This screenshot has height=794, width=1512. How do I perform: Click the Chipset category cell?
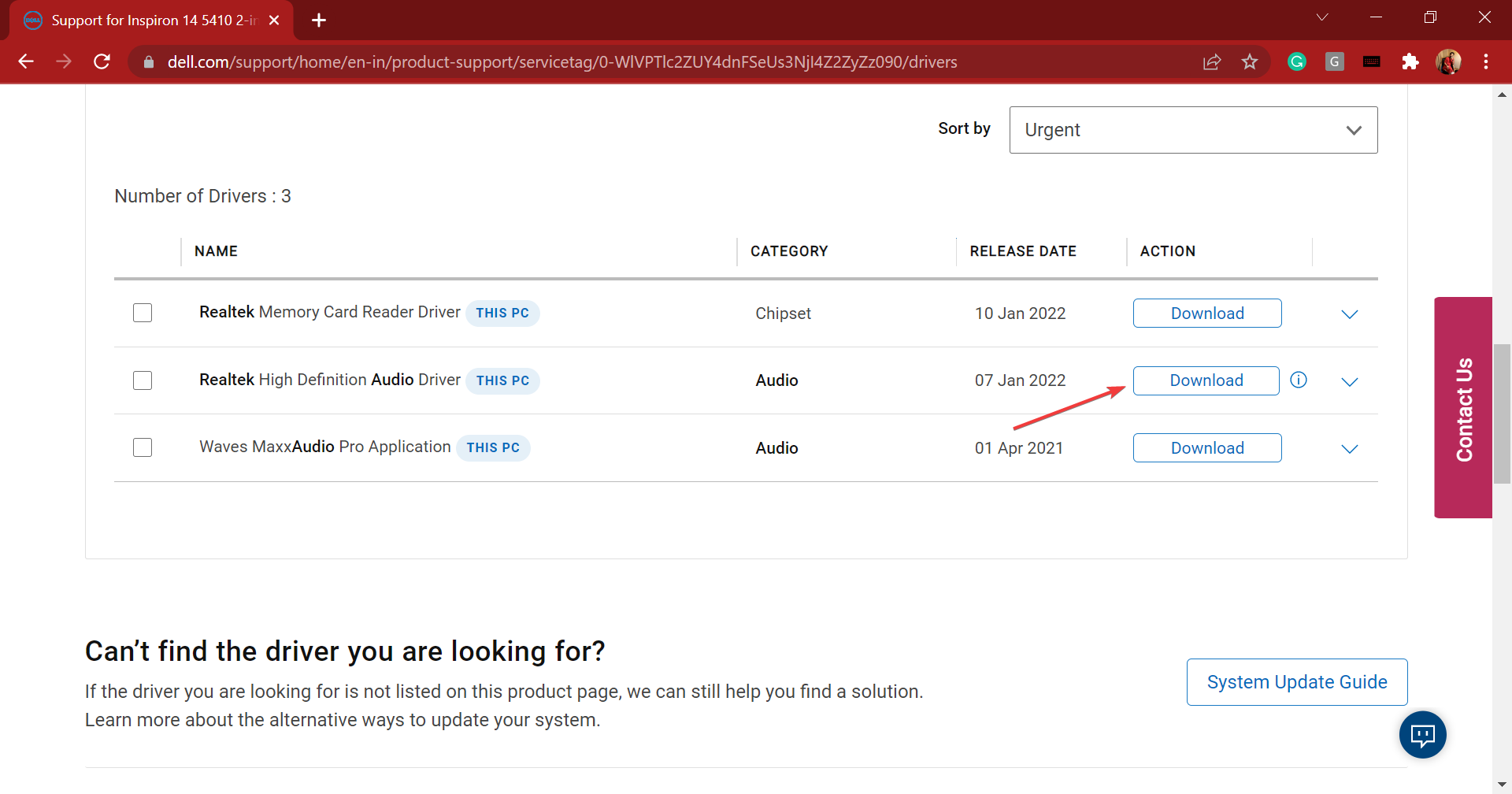pyautogui.click(x=783, y=314)
